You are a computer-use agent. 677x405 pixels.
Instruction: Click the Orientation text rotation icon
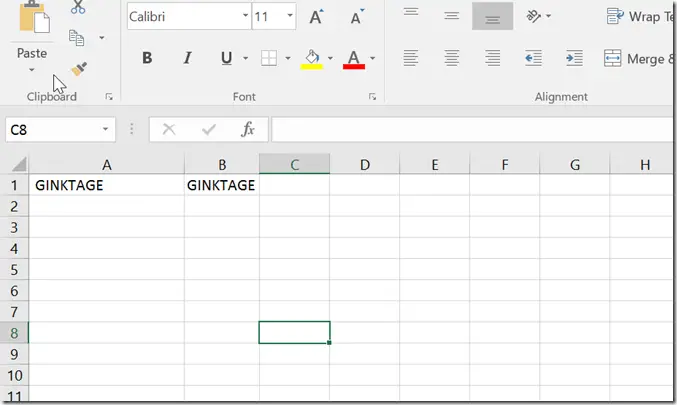click(534, 16)
